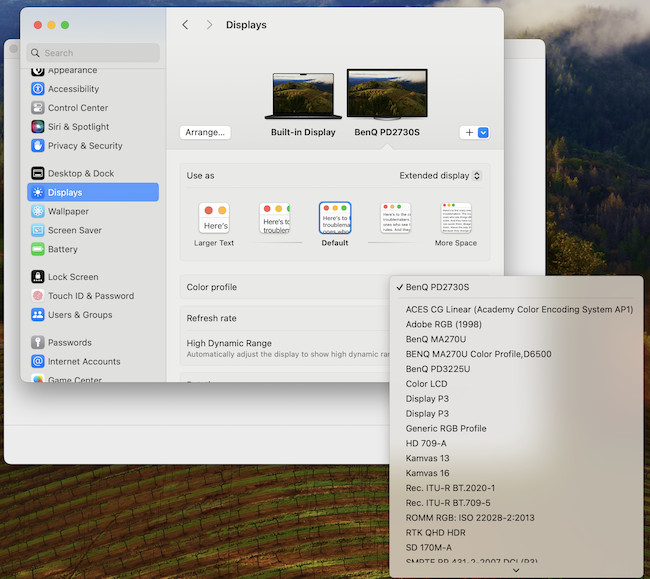This screenshot has width=650, height=579.
Task: Open Accessibility settings icon in sidebar
Action: [x=38, y=89]
